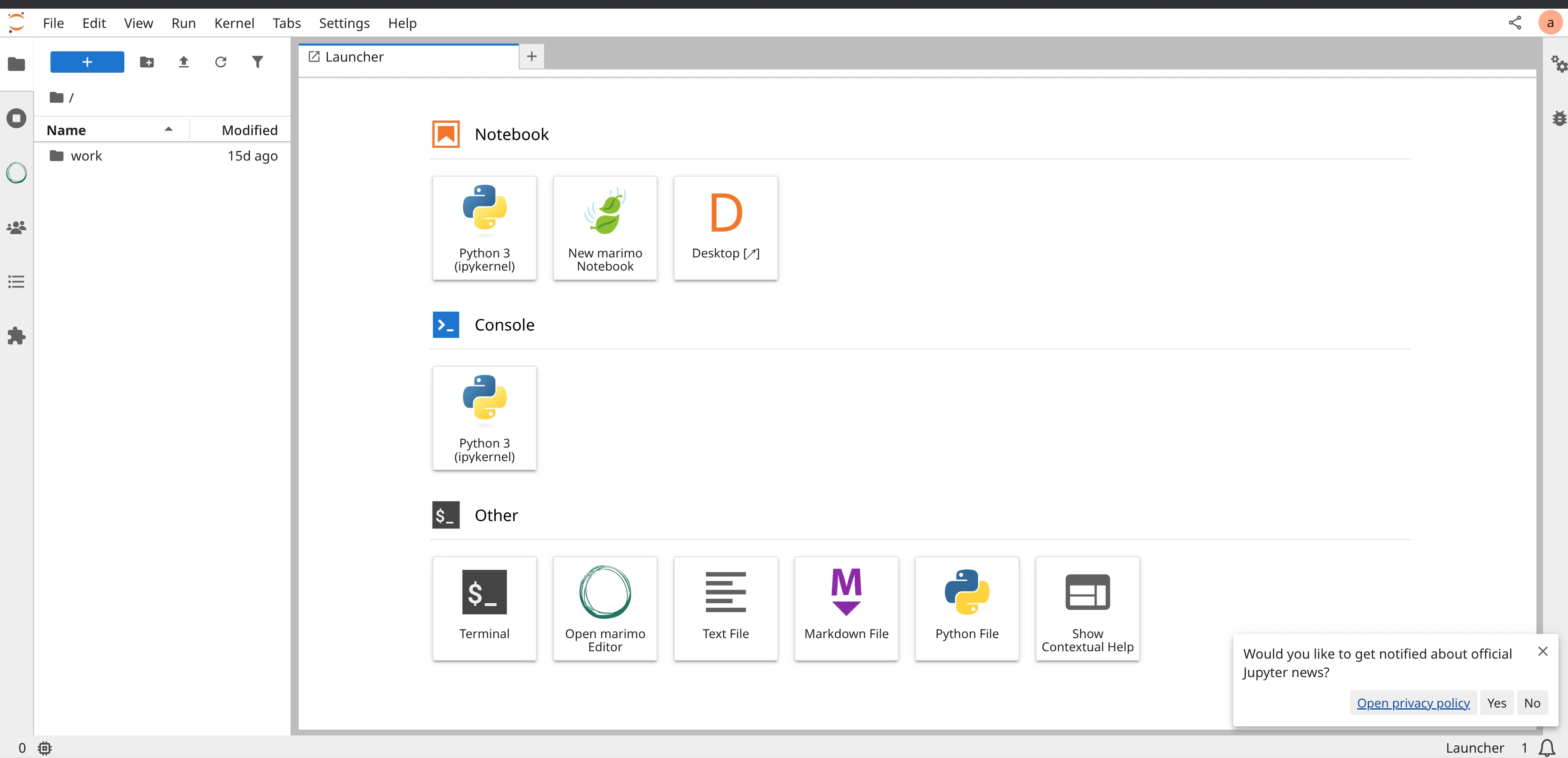The height and width of the screenshot is (758, 1568).
Task: Select the Launcher tab
Action: click(408, 57)
